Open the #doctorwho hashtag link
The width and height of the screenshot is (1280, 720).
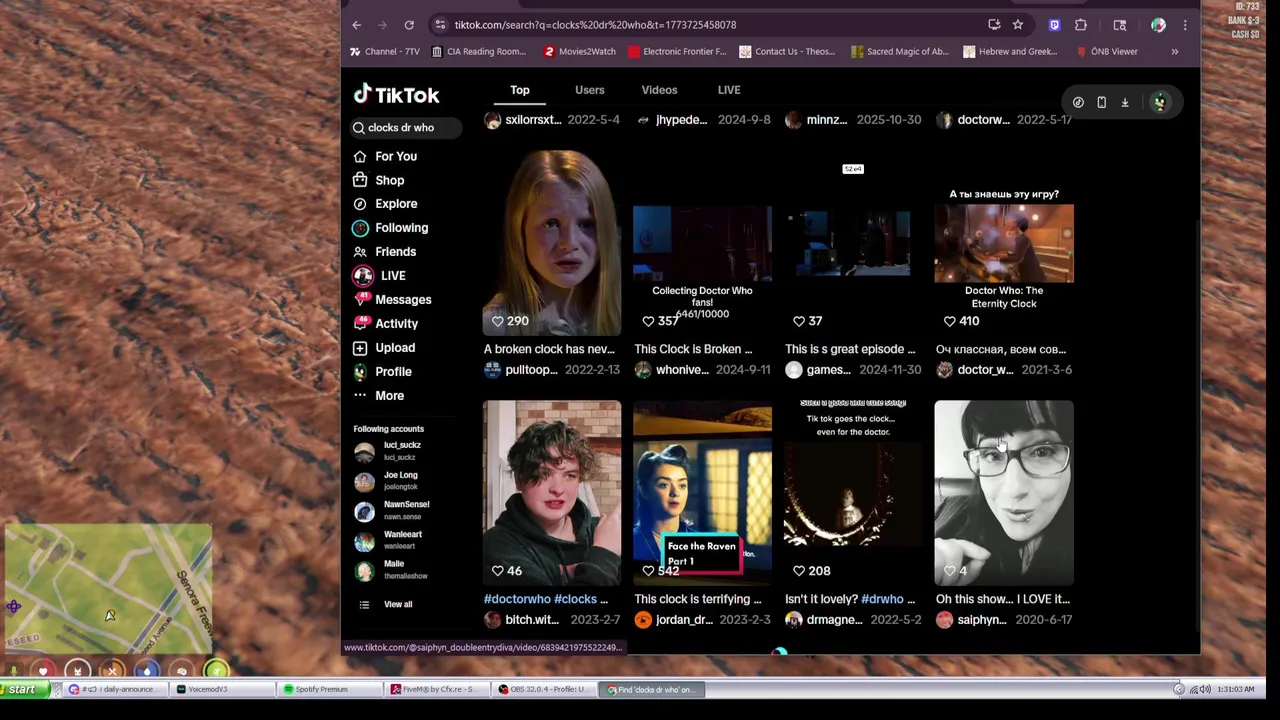click(517, 599)
